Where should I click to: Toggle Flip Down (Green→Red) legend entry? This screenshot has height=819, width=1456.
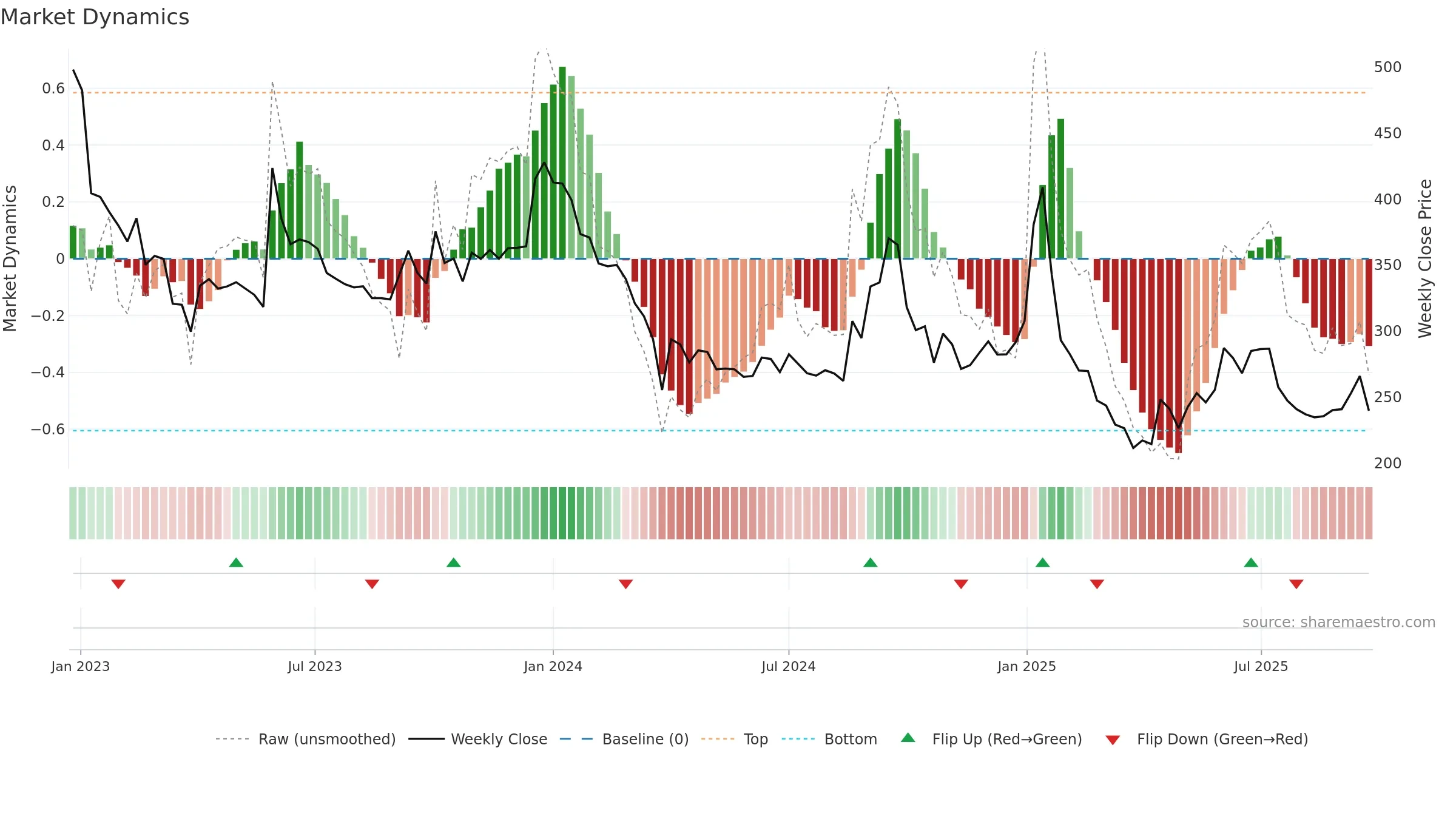pyautogui.click(x=1207, y=739)
